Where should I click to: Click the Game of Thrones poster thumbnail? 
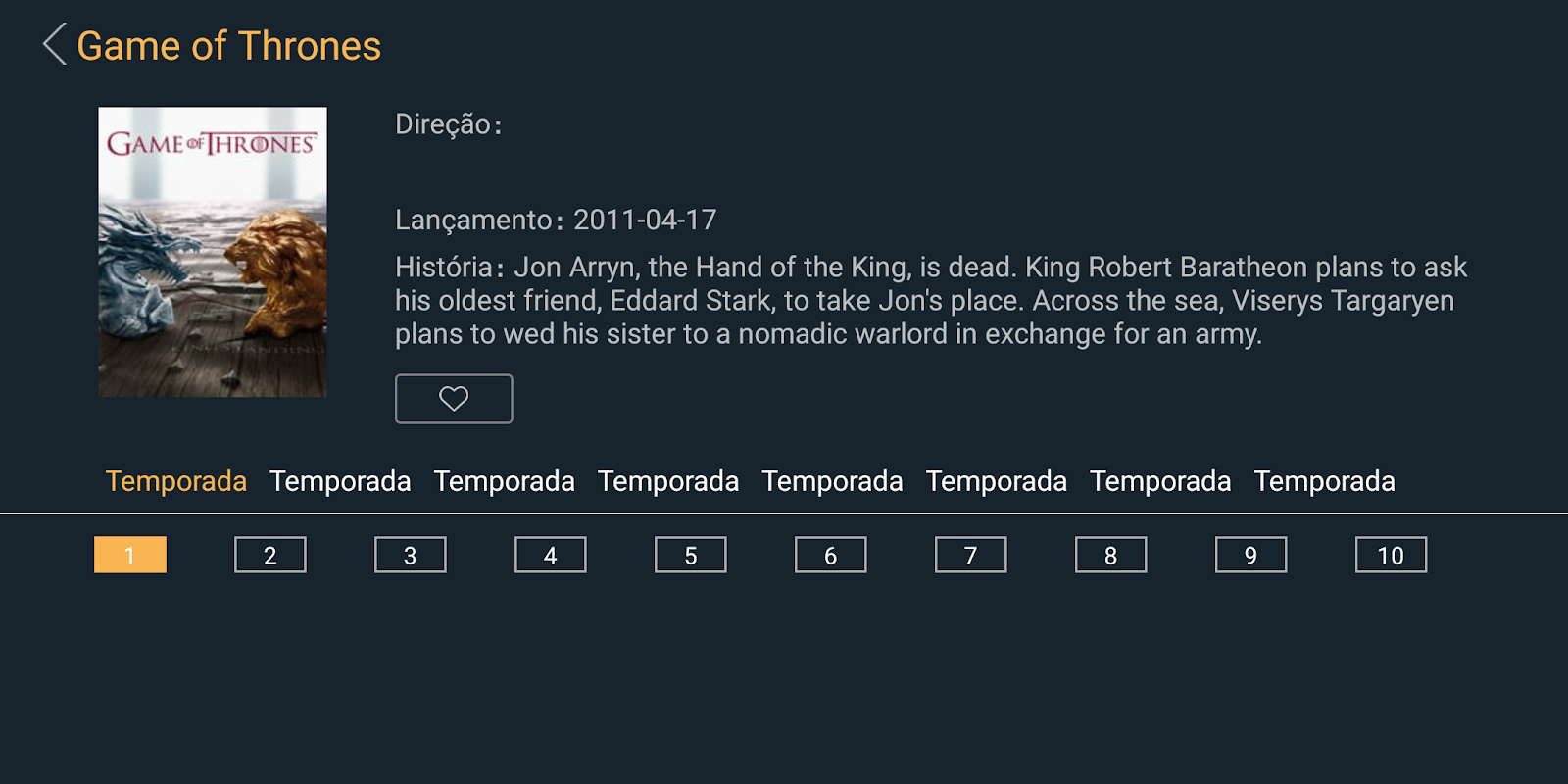(x=213, y=252)
